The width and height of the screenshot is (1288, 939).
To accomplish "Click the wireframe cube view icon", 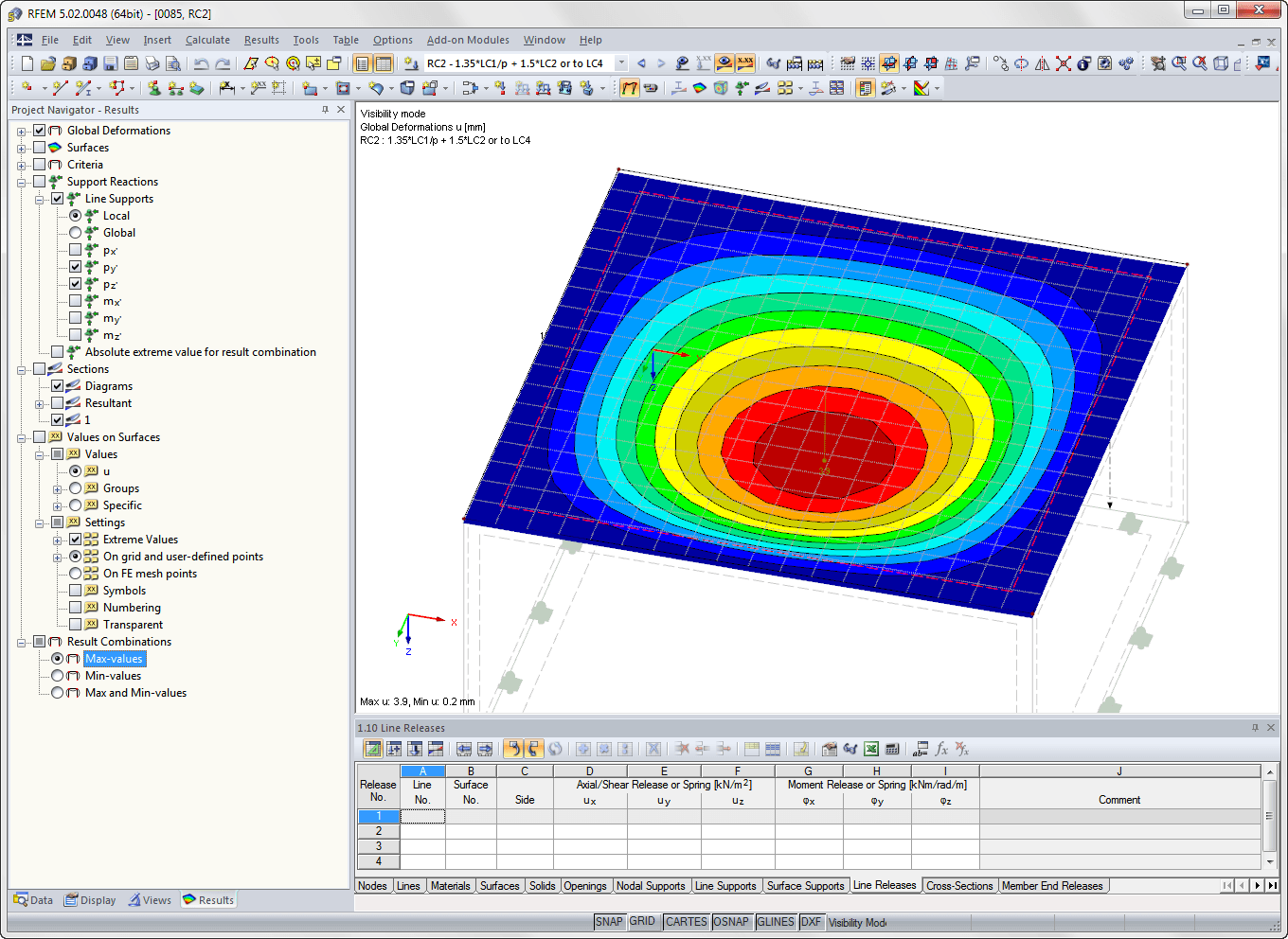I will pyautogui.click(x=1221, y=63).
